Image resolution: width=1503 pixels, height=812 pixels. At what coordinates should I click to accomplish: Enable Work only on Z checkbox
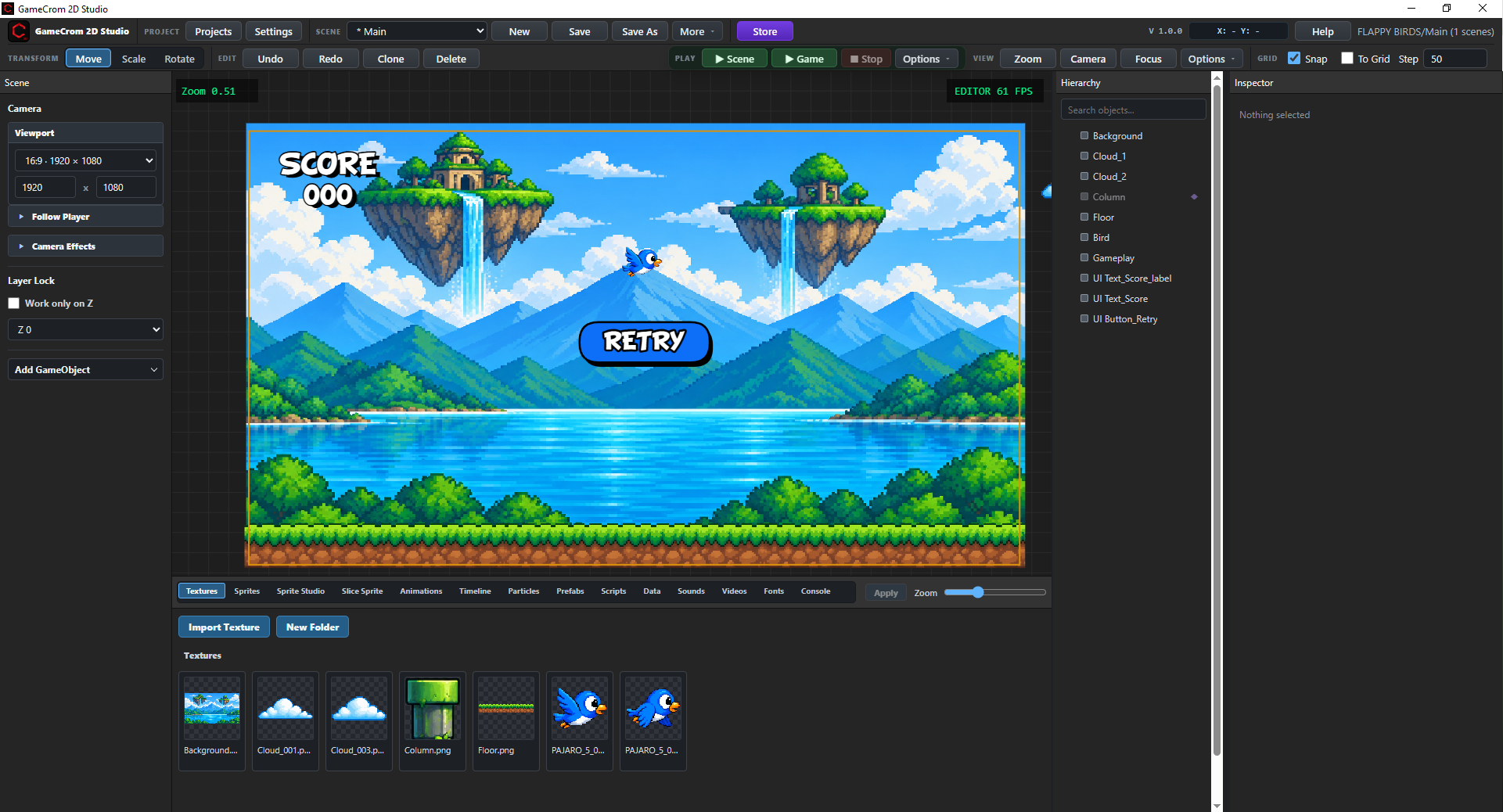(14, 304)
